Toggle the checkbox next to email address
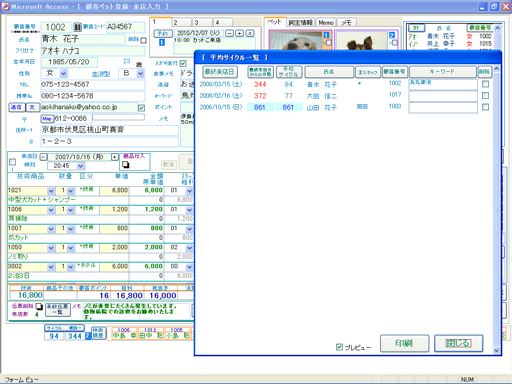Image resolution: width=512 pixels, height=384 pixels. point(141,108)
